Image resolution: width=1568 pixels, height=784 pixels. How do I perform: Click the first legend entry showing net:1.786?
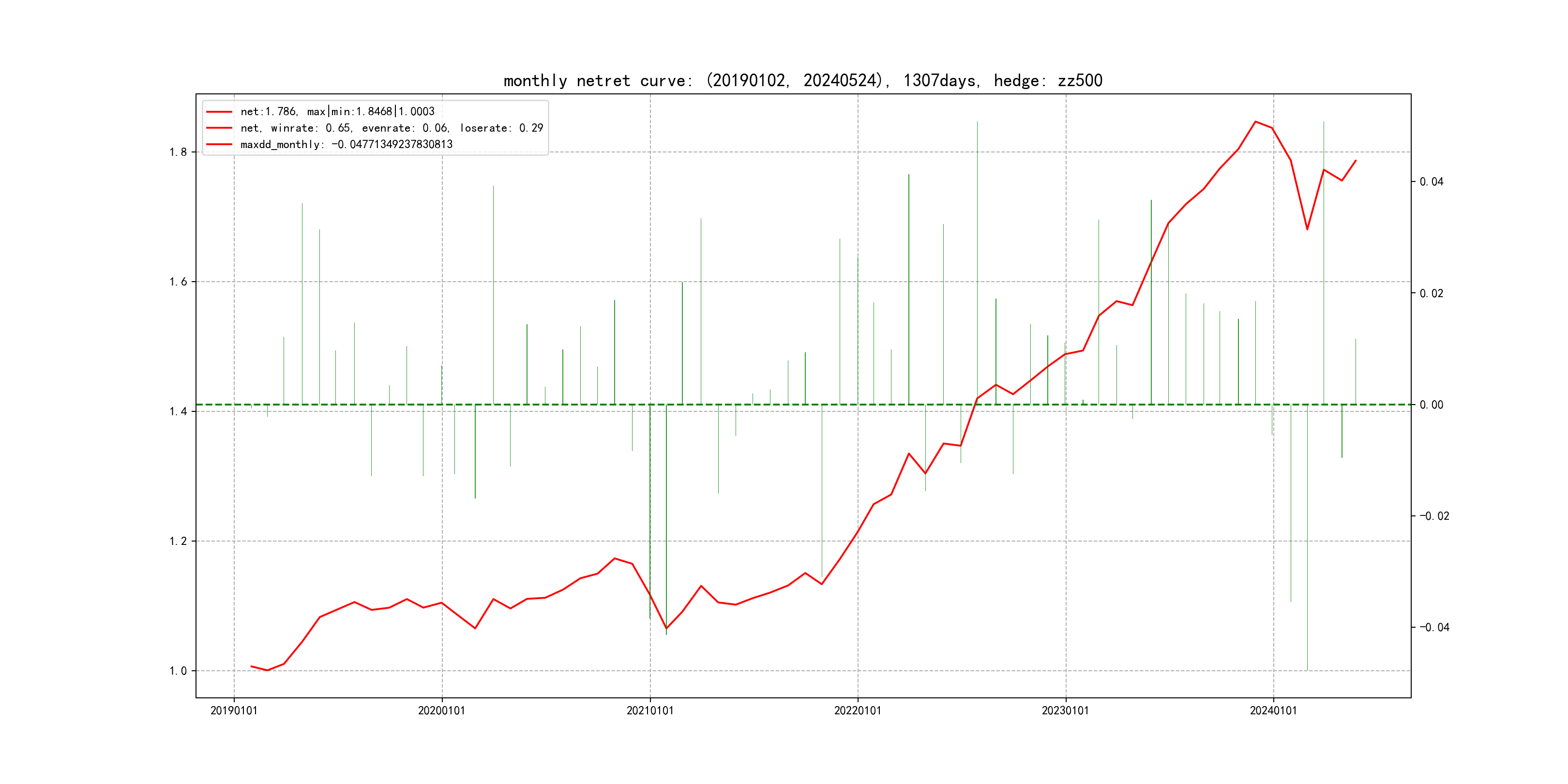point(337,111)
